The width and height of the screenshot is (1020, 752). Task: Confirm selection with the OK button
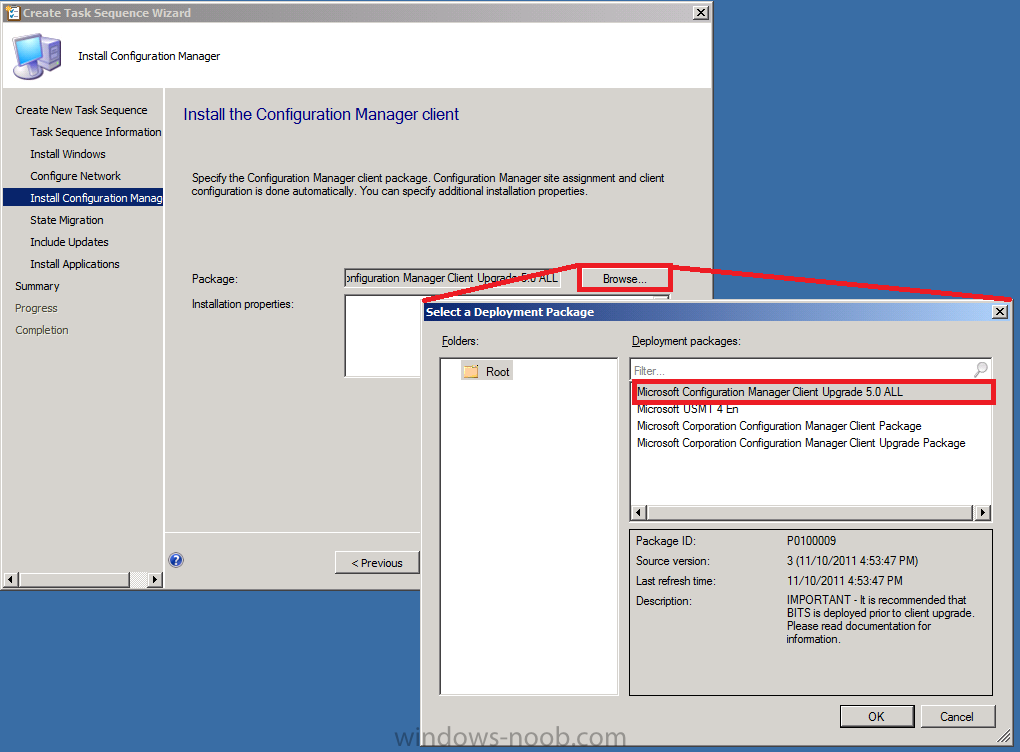point(876,716)
